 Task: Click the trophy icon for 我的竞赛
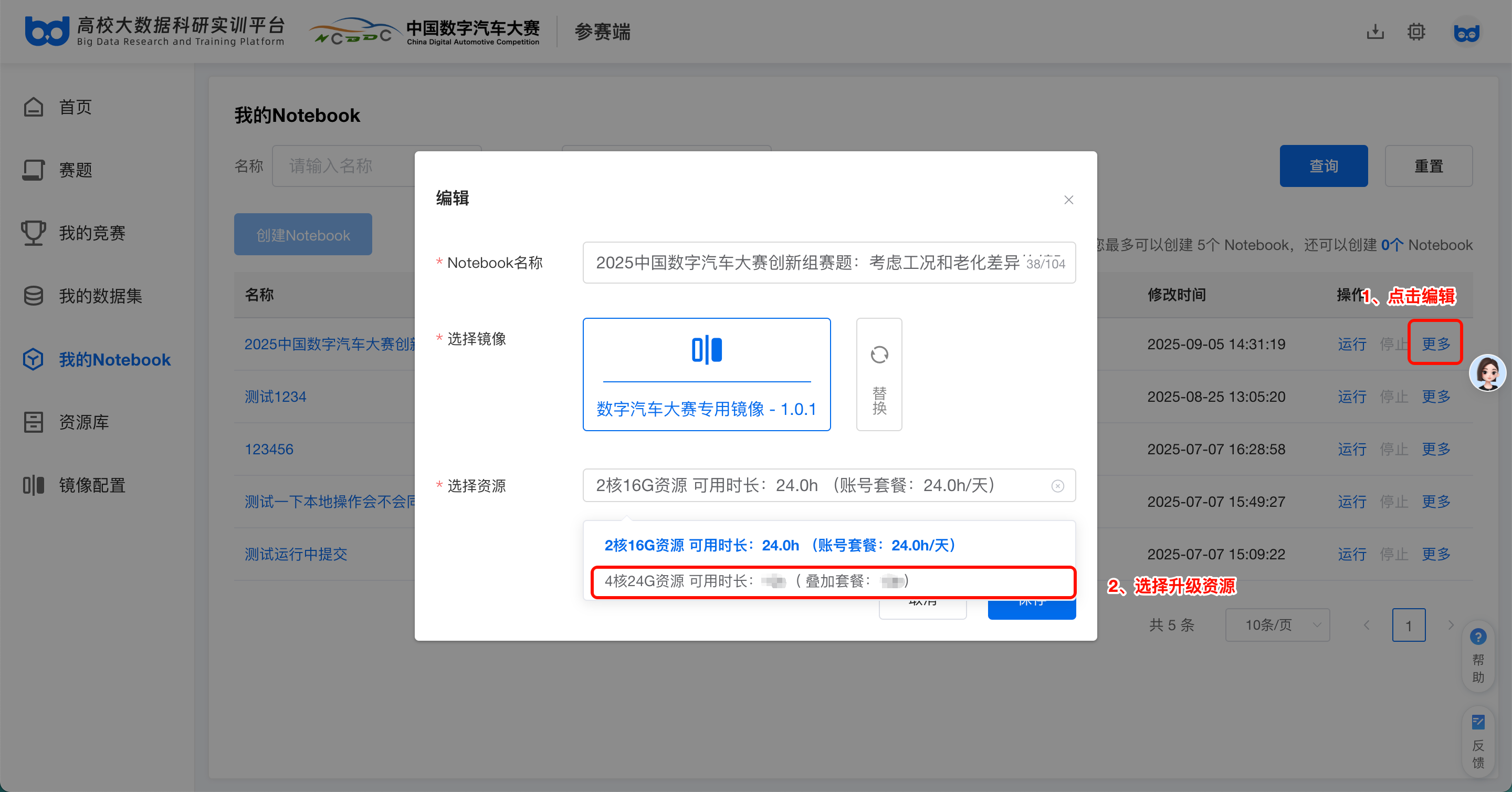pyautogui.click(x=34, y=233)
